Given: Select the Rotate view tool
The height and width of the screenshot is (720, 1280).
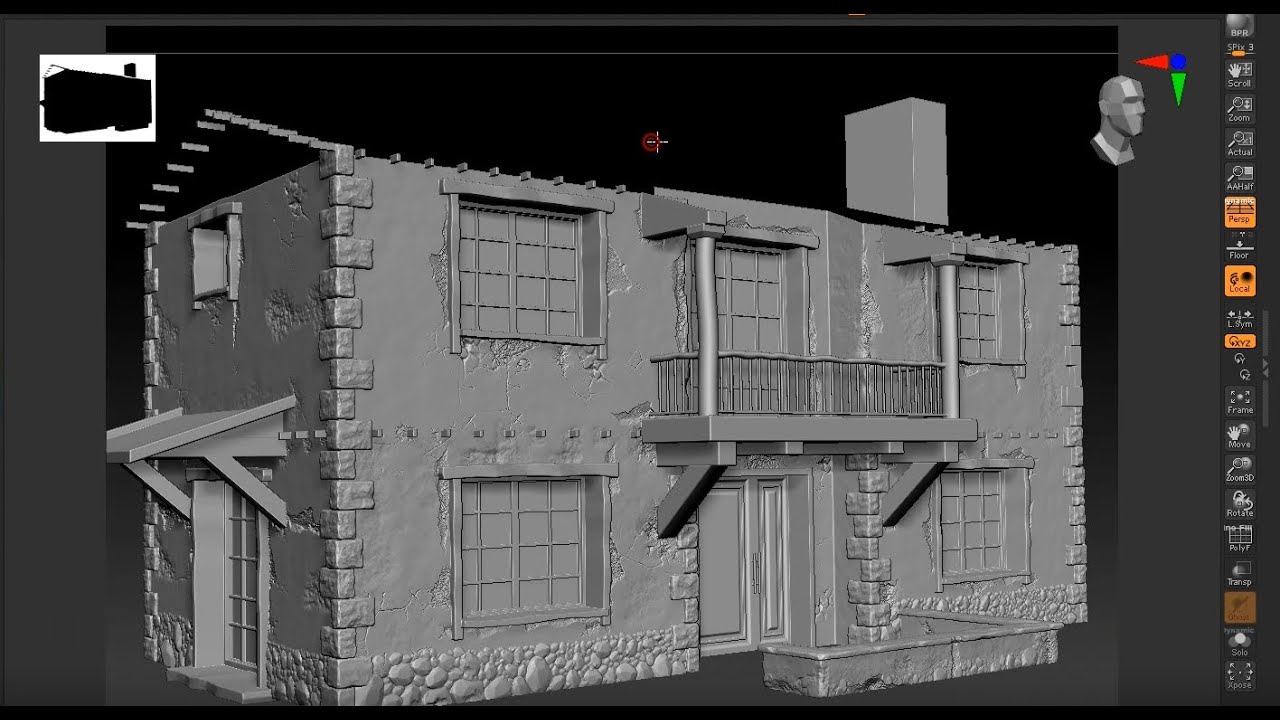Looking at the screenshot, I should pyautogui.click(x=1240, y=504).
